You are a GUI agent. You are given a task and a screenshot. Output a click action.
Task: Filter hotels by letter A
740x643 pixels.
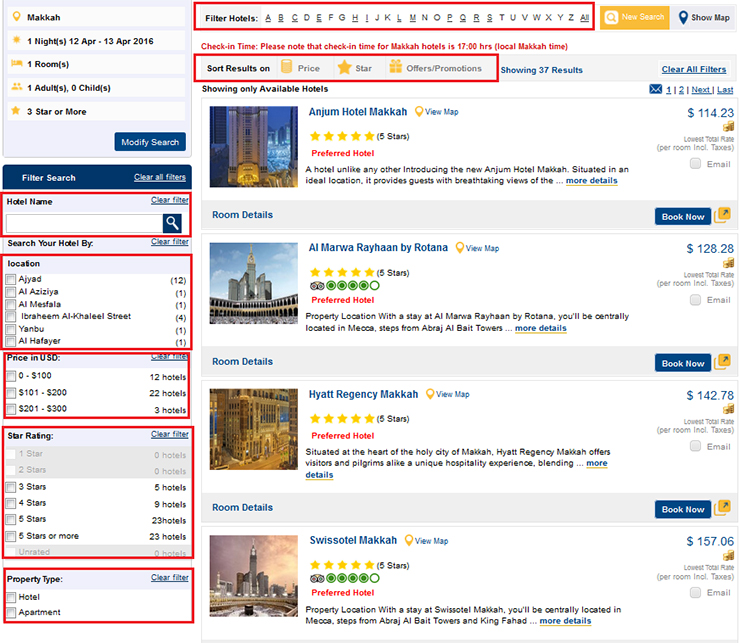(268, 18)
